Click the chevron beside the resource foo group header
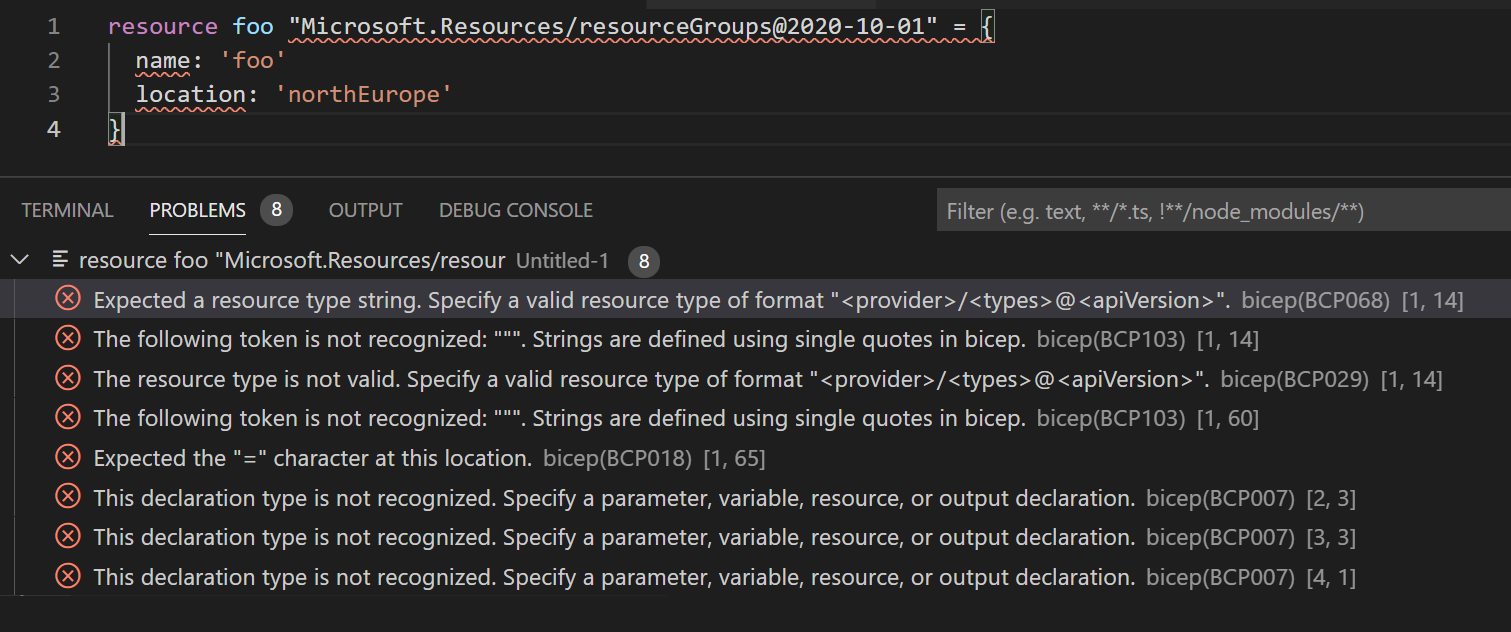This screenshot has width=1511, height=632. pyautogui.click(x=19, y=259)
